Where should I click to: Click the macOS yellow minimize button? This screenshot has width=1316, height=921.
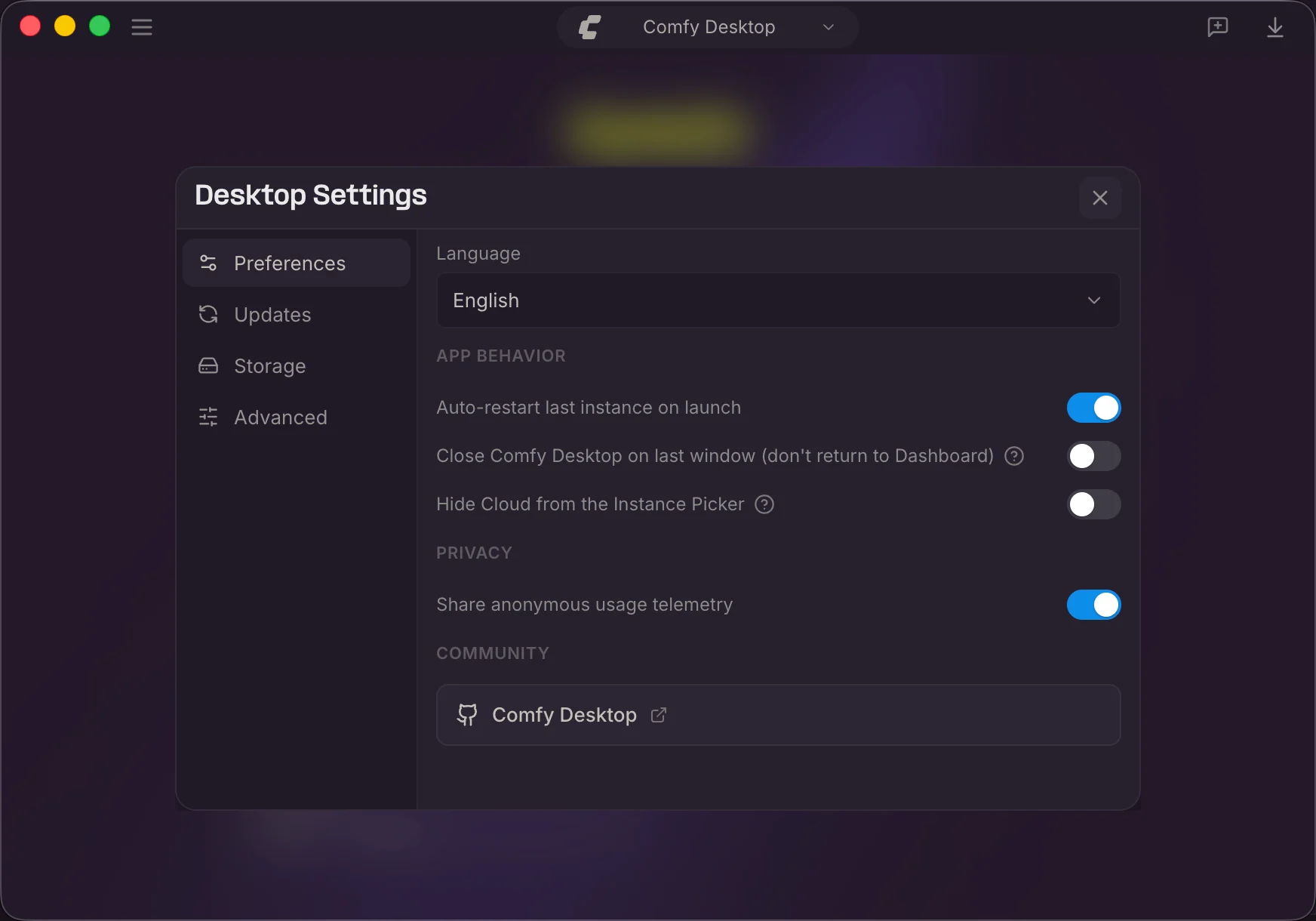point(65,26)
